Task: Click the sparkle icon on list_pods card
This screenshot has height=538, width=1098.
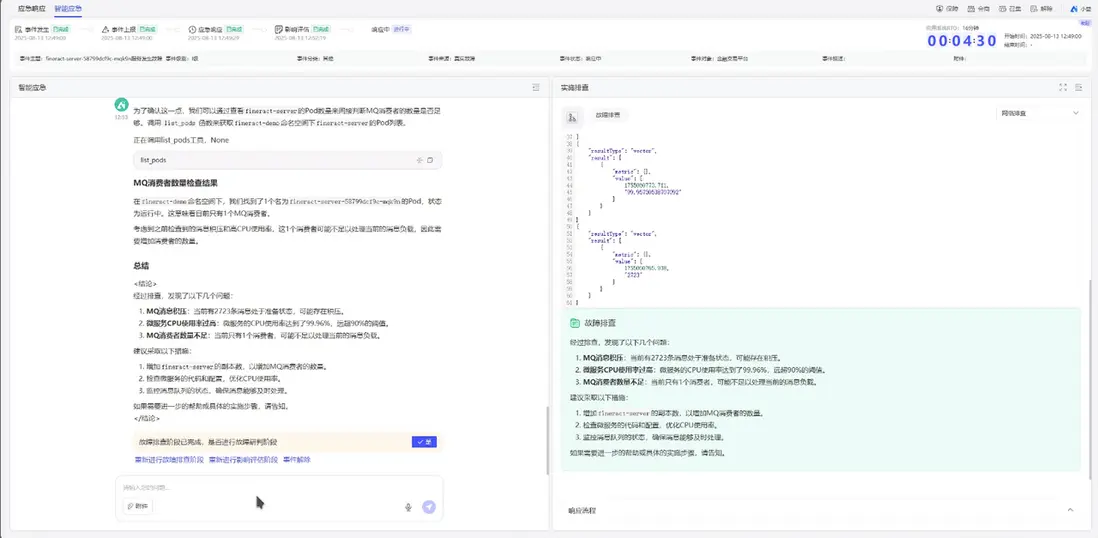Action: 419,160
